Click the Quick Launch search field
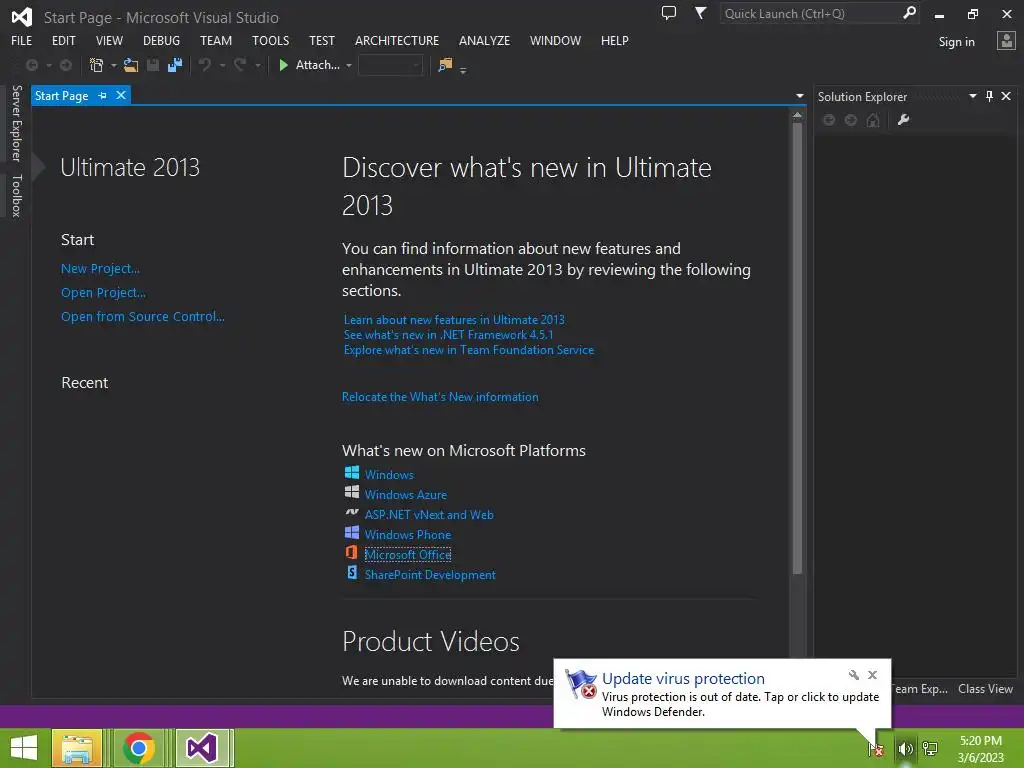 810,13
